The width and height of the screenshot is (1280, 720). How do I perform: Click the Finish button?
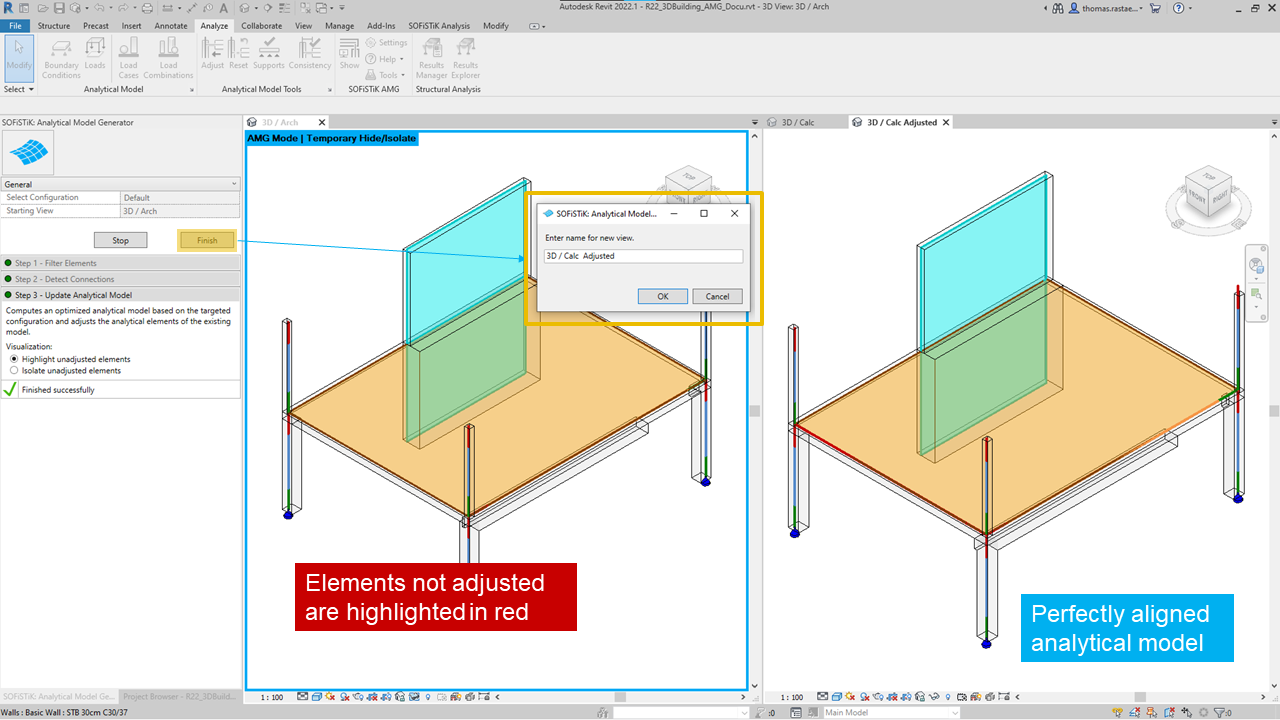click(207, 240)
